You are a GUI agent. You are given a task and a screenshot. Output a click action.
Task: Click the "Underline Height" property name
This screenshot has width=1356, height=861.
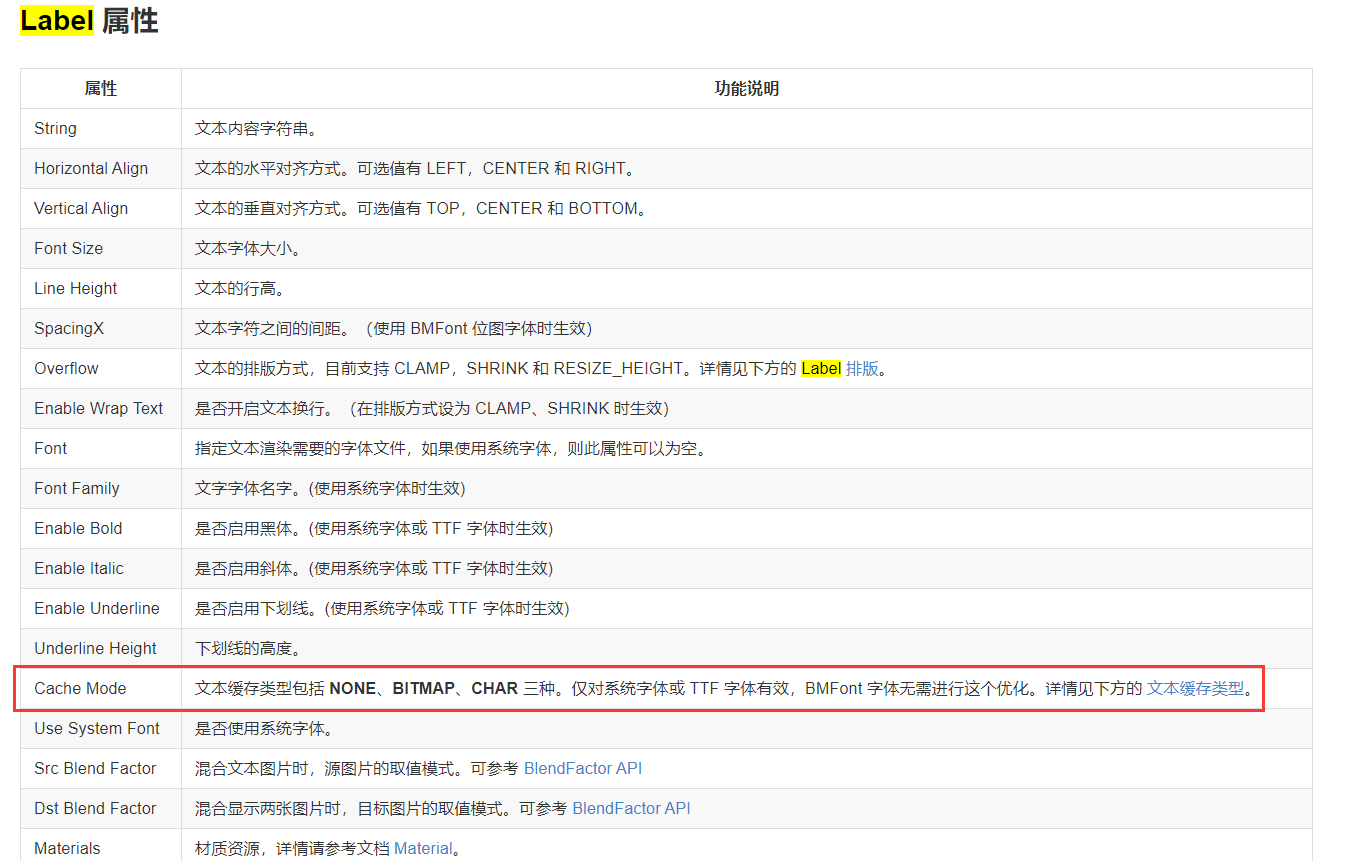point(95,648)
